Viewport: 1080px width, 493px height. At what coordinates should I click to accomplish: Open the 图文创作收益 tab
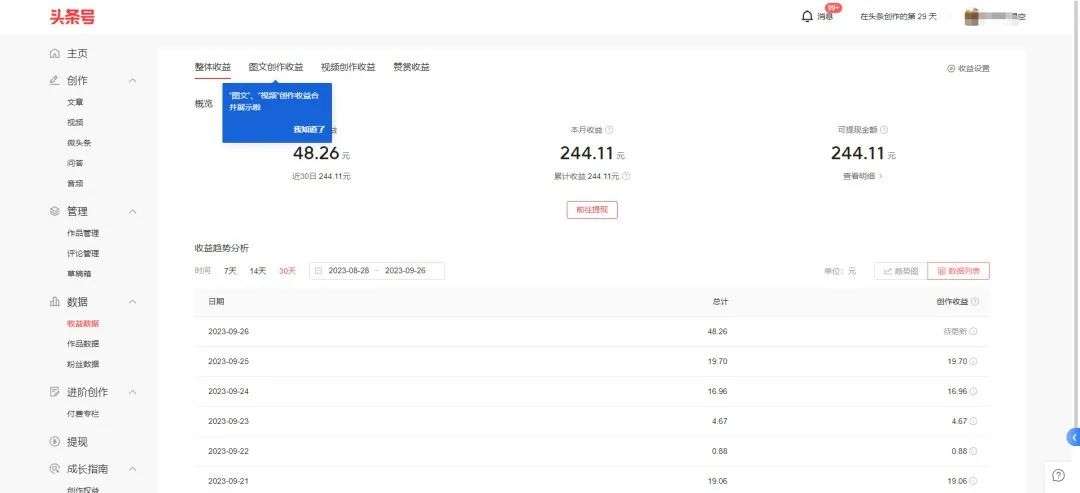pos(276,67)
